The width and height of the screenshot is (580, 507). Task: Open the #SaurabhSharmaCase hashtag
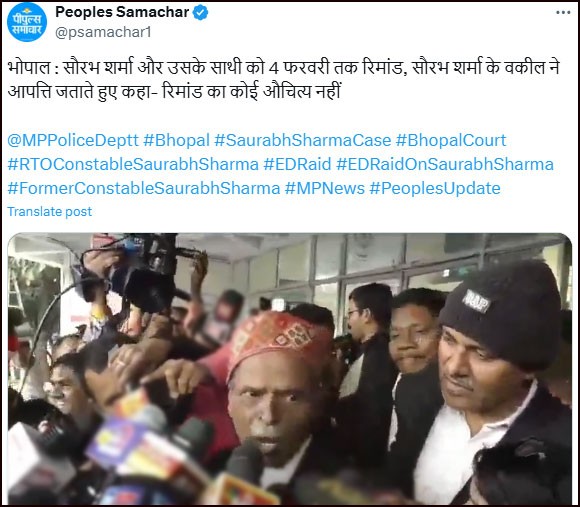[x=303, y=141]
